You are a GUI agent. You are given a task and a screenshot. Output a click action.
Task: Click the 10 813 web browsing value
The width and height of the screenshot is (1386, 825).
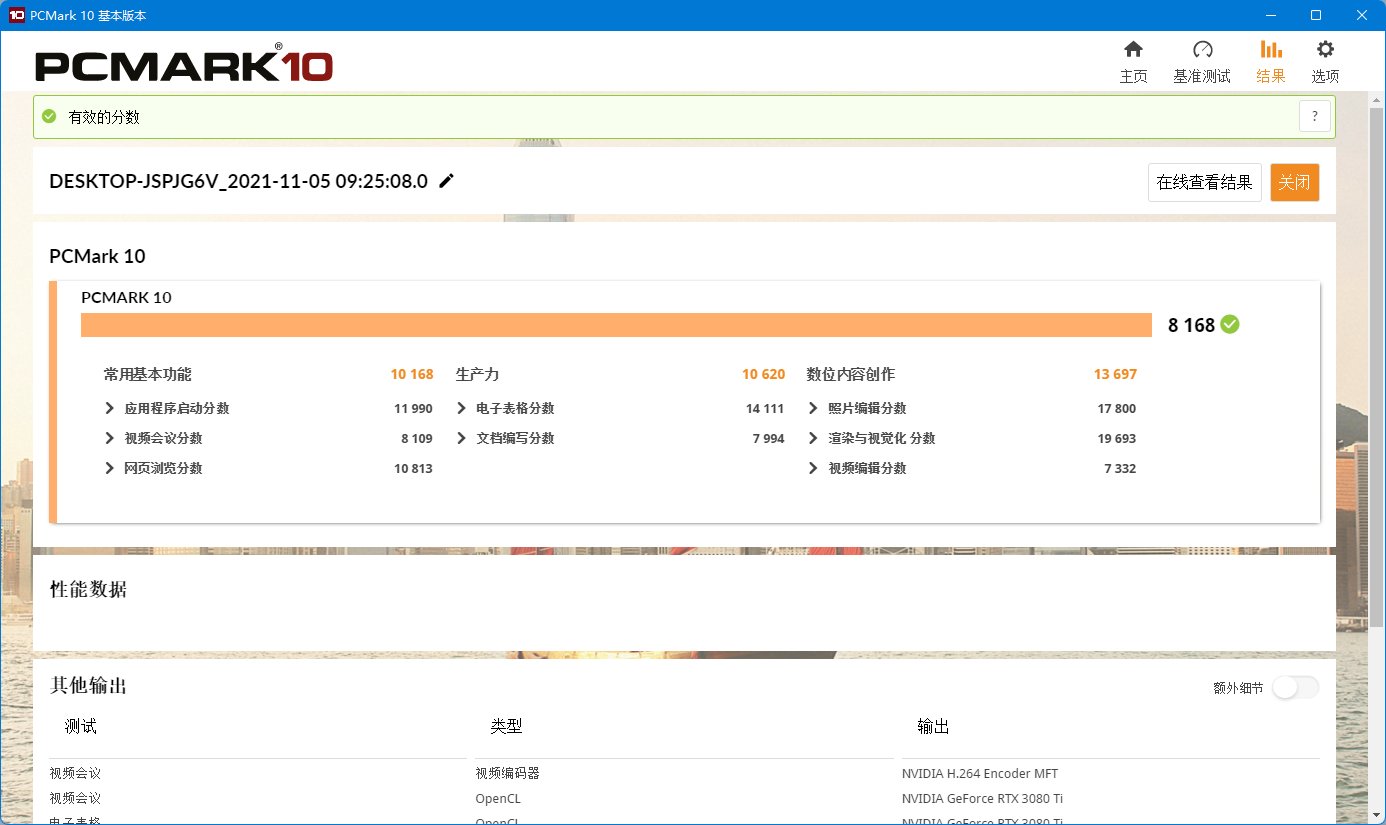point(413,468)
